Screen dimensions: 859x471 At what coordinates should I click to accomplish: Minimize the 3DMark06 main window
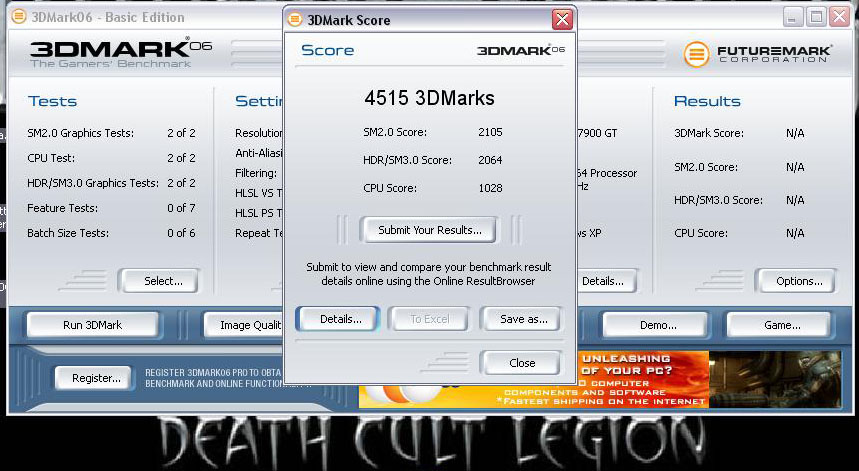[791, 17]
